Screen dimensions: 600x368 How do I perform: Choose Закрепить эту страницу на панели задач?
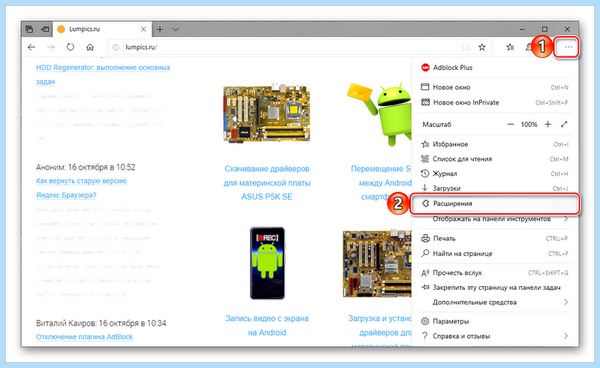click(495, 287)
